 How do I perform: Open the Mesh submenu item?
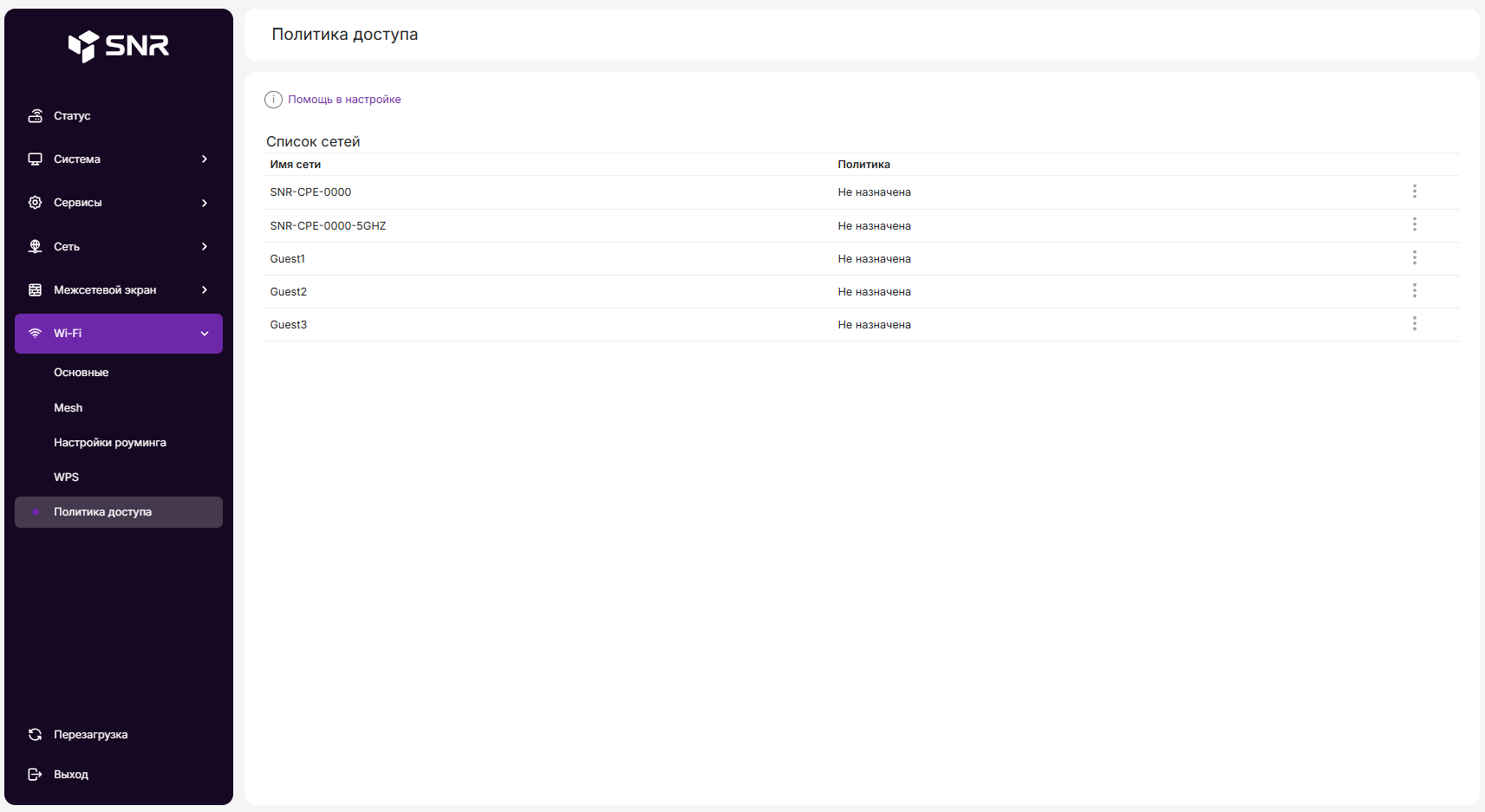click(x=68, y=408)
